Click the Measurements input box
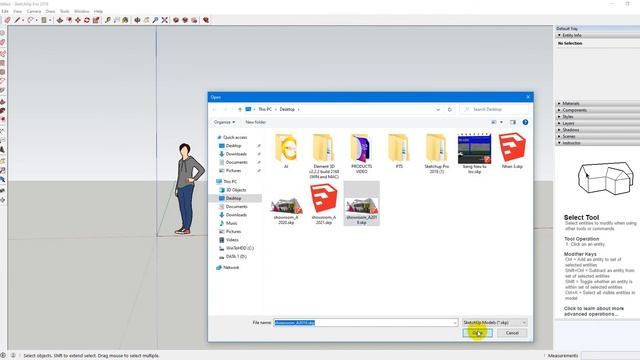This screenshot has height=360, width=640. 611,356
